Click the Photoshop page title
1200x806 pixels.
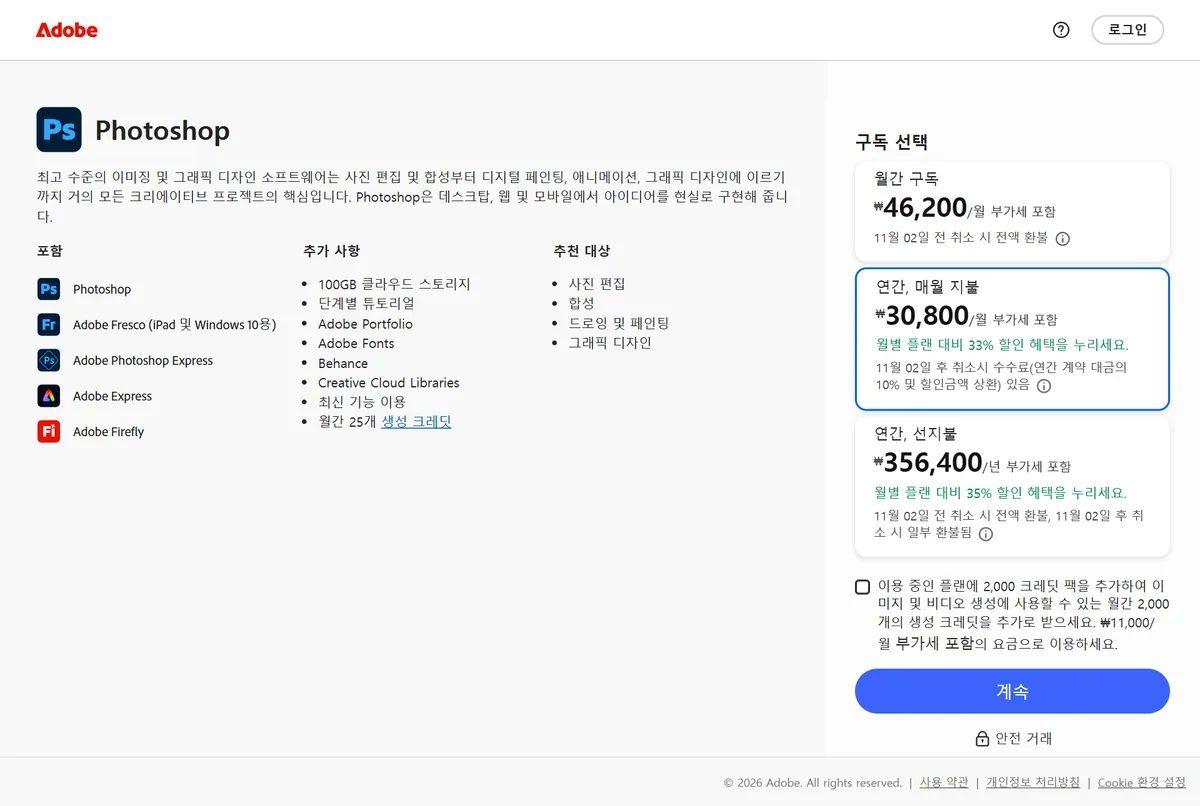coord(162,131)
